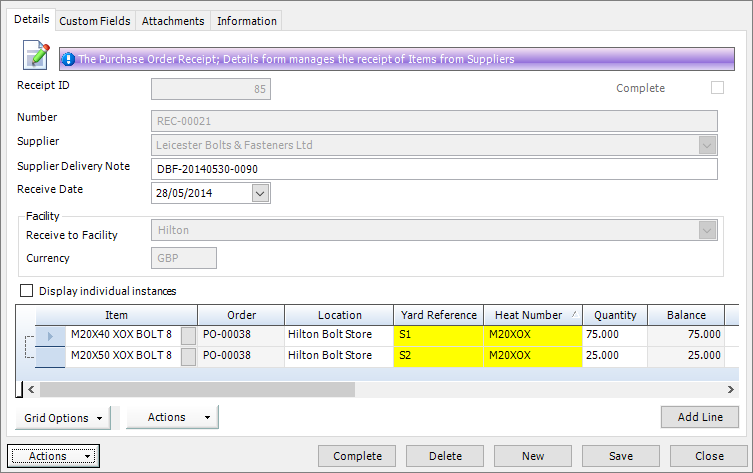Image resolution: width=753 pixels, height=473 pixels.
Task: Expand the Grid Options dropdown
Action: pos(62,417)
